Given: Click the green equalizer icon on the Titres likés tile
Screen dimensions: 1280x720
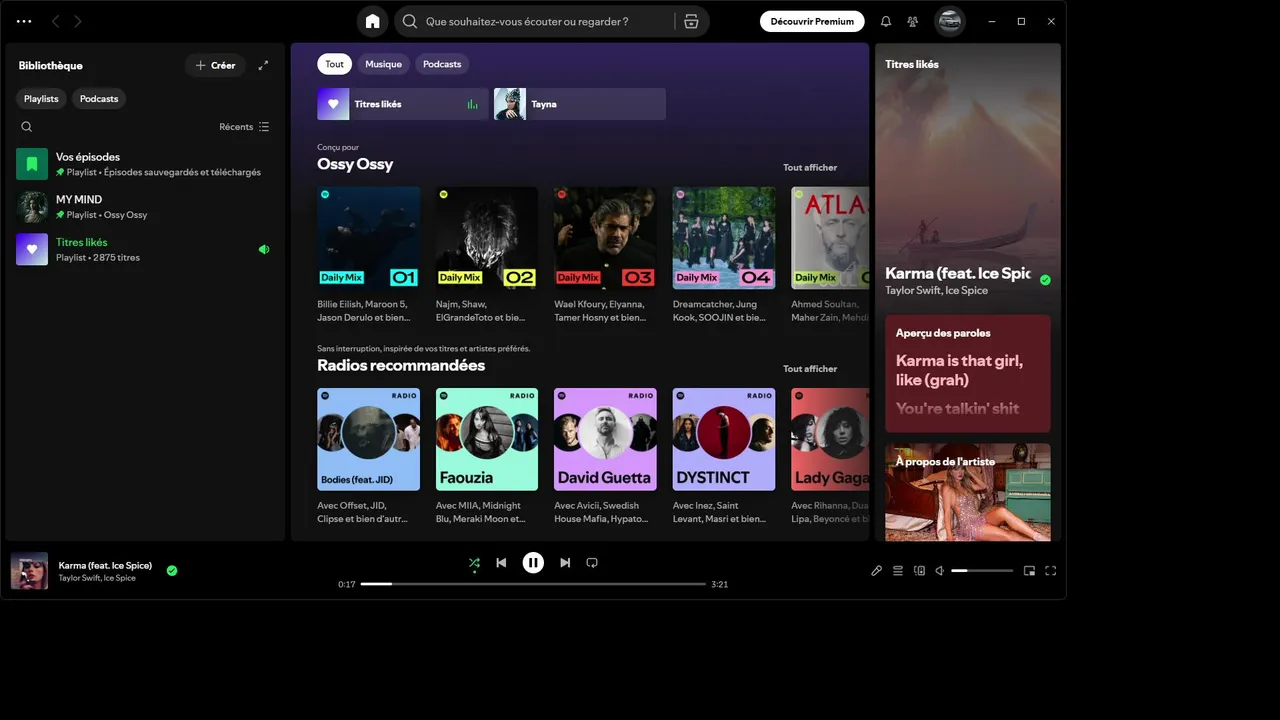Looking at the screenshot, I should pyautogui.click(x=473, y=104).
